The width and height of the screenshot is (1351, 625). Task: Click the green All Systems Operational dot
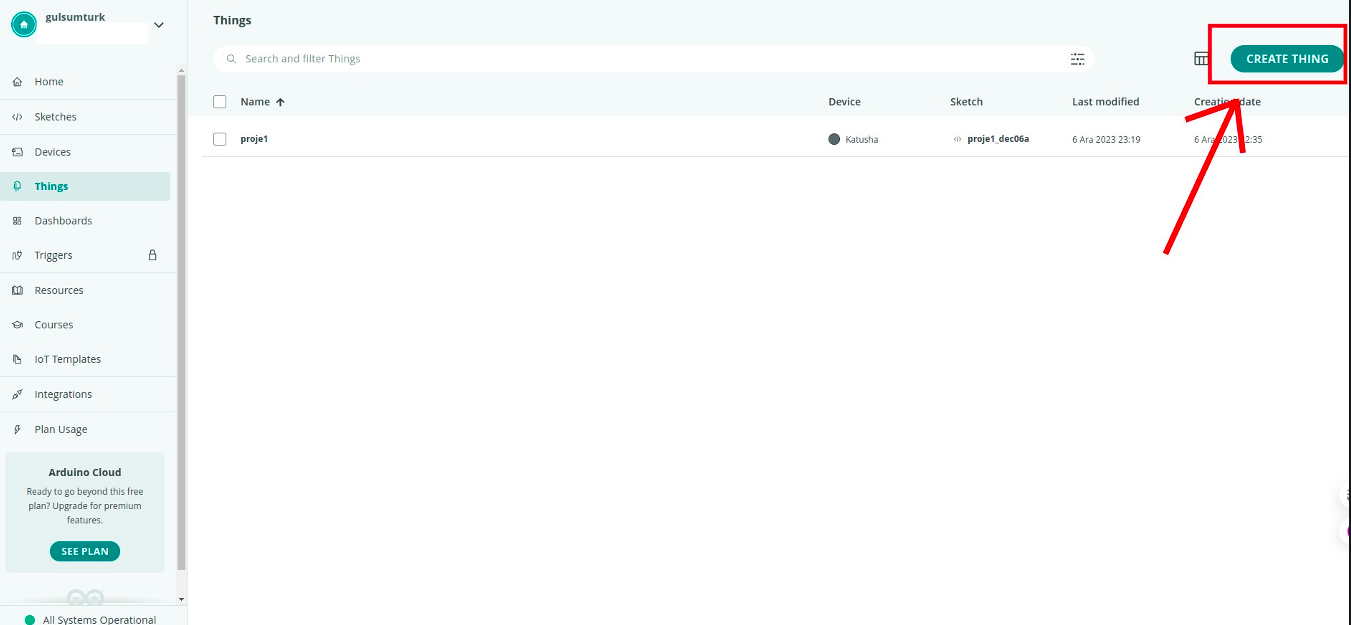pyautogui.click(x=30, y=620)
